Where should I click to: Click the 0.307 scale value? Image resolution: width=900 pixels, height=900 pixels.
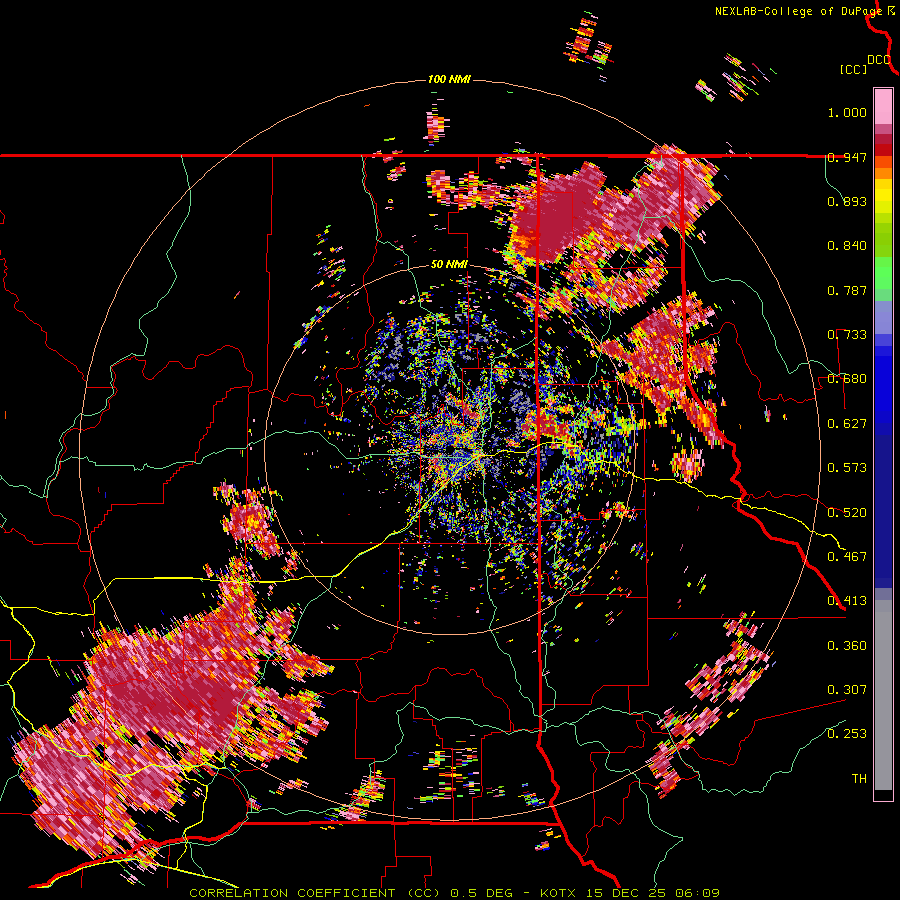pyautogui.click(x=847, y=690)
